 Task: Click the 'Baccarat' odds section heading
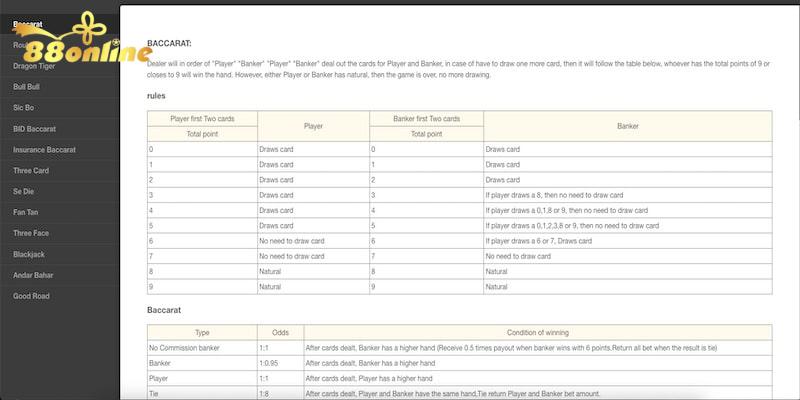coord(164,310)
